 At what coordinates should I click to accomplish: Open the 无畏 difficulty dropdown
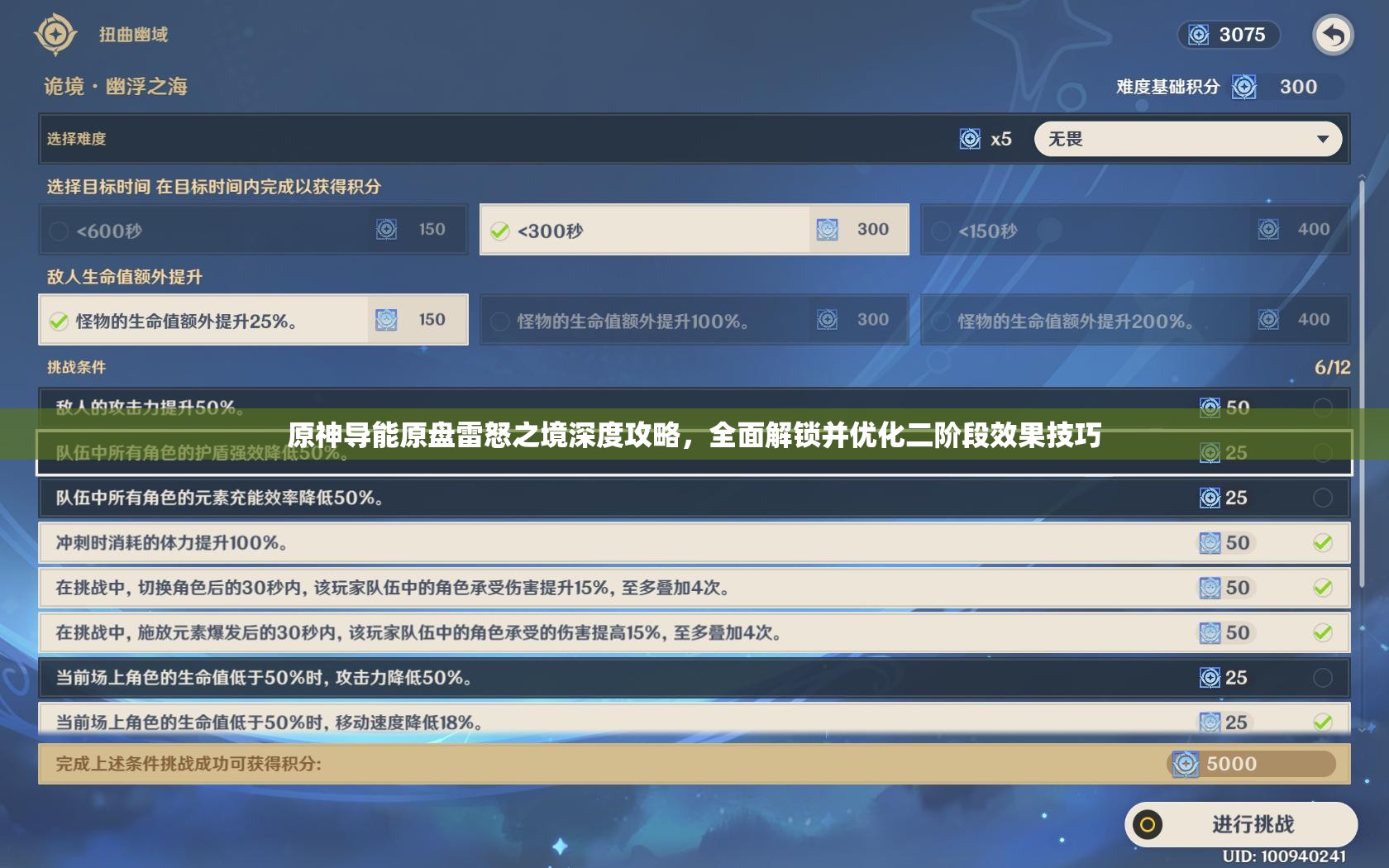1188,139
